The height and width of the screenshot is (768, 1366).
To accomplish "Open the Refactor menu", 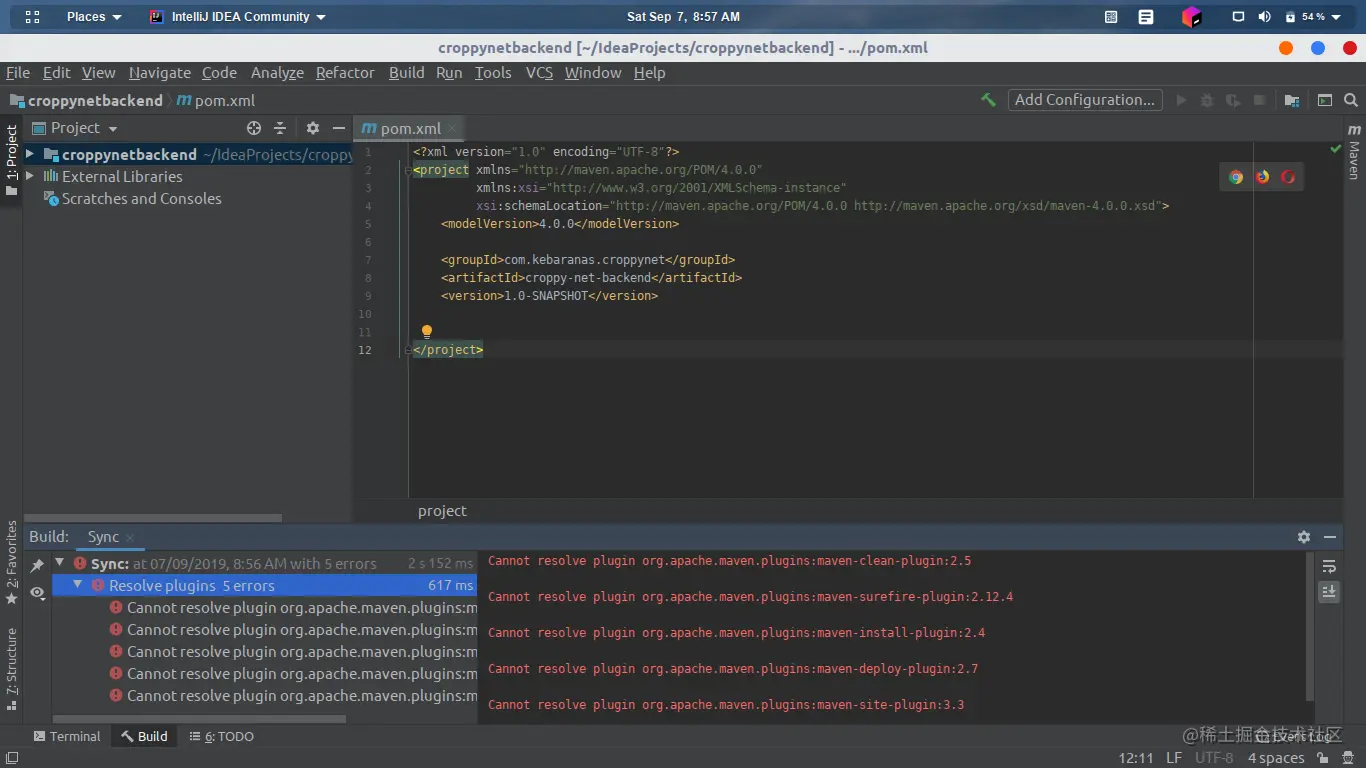I will click(x=345, y=73).
